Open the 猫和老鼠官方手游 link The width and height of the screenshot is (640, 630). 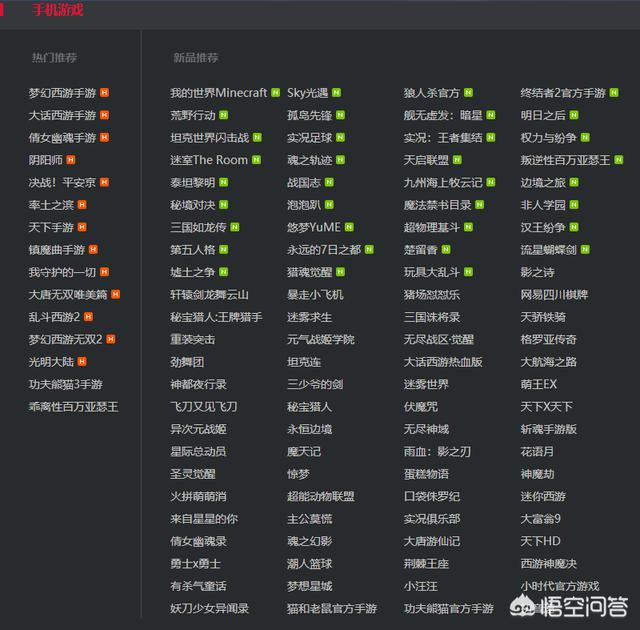click(332, 608)
